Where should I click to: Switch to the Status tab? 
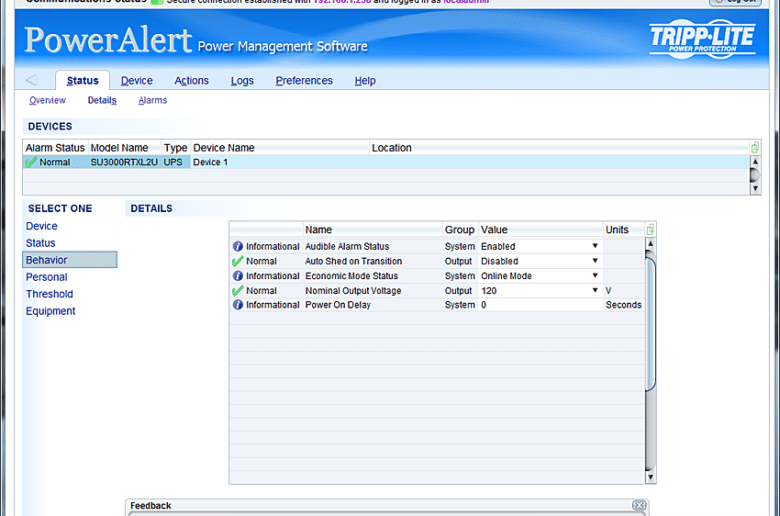(x=83, y=80)
